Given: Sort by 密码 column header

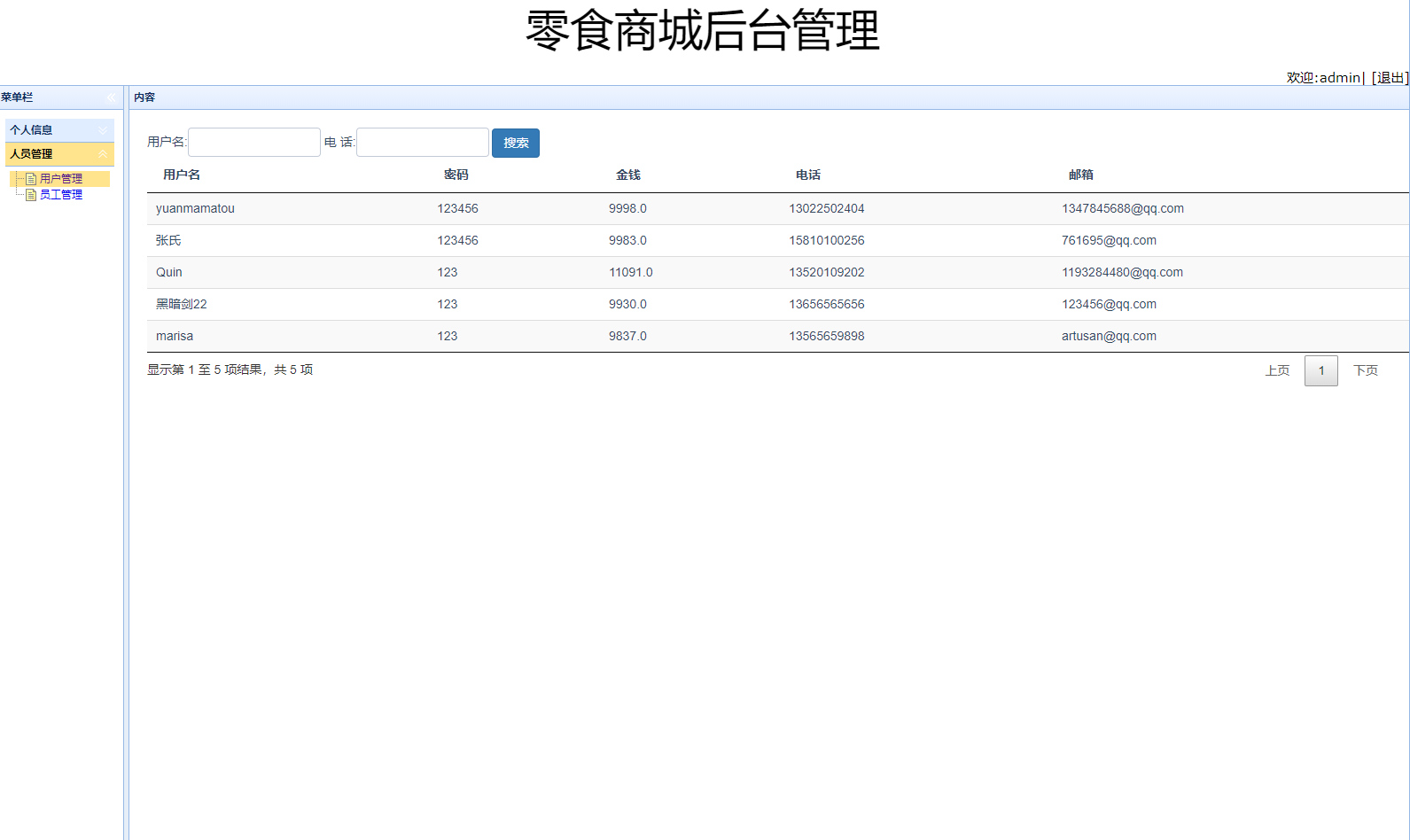Looking at the screenshot, I should point(456,175).
